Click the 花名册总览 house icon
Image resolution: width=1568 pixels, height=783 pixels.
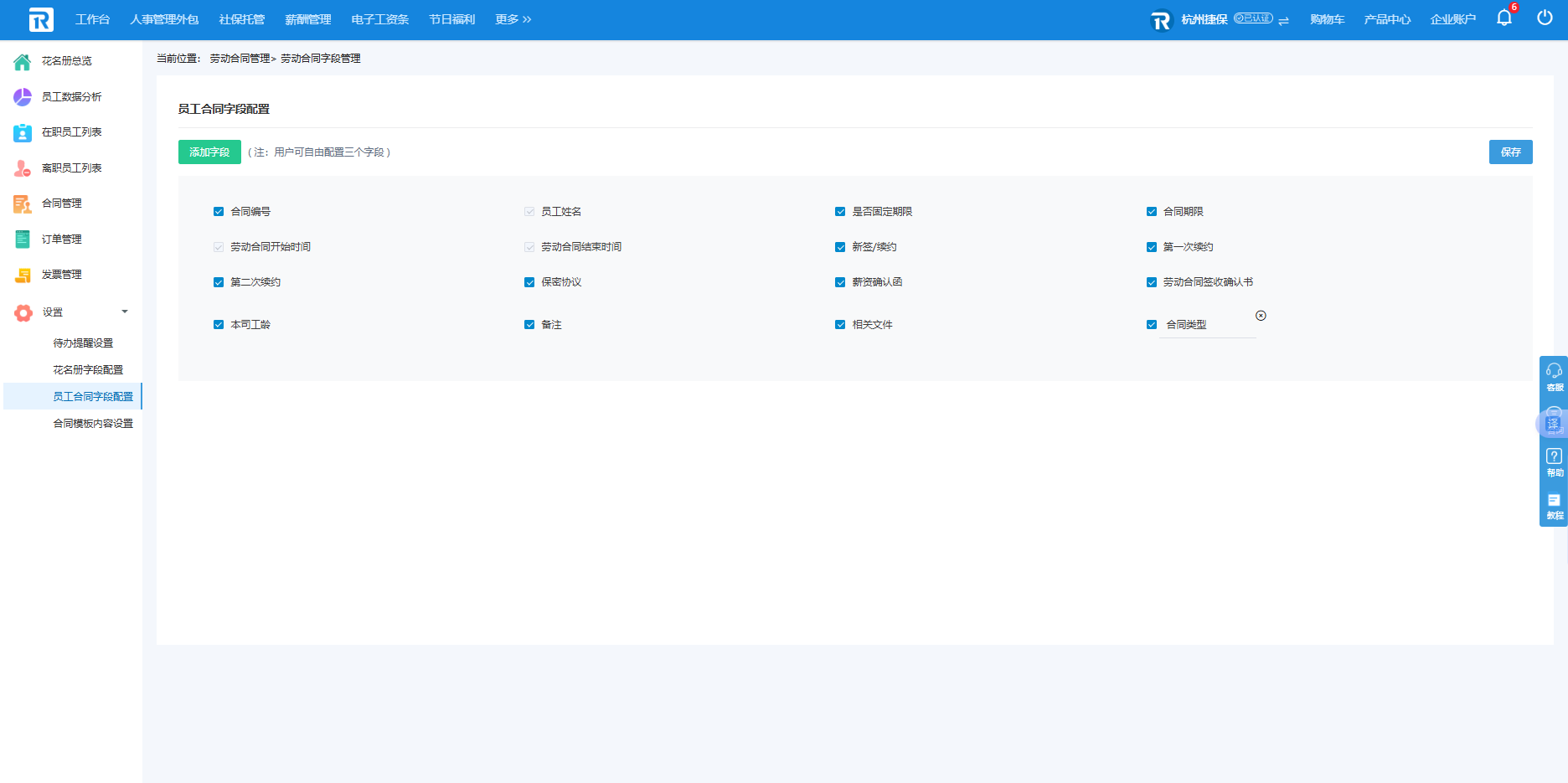23,61
